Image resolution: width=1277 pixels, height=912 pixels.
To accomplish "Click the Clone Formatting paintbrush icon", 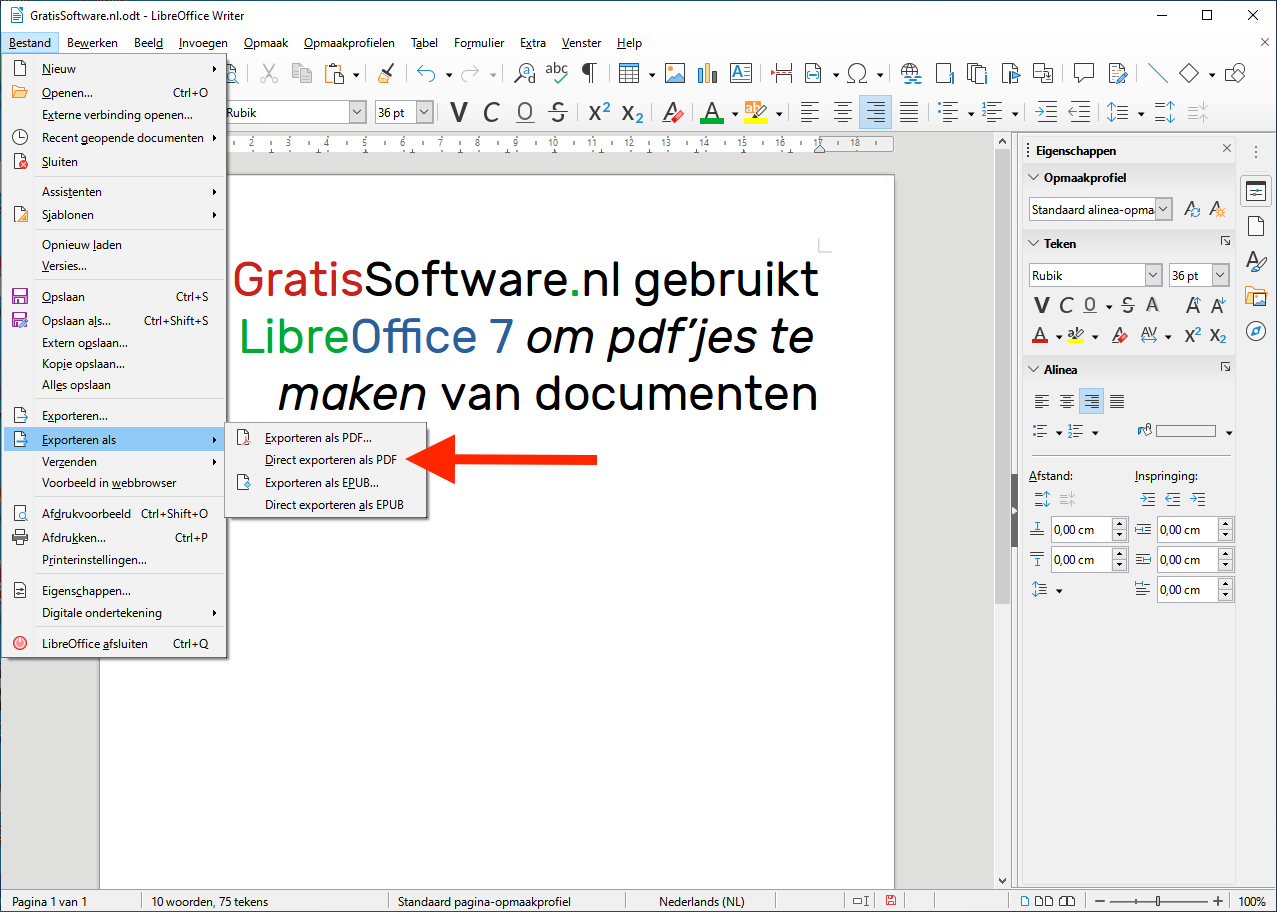I will click(x=385, y=73).
